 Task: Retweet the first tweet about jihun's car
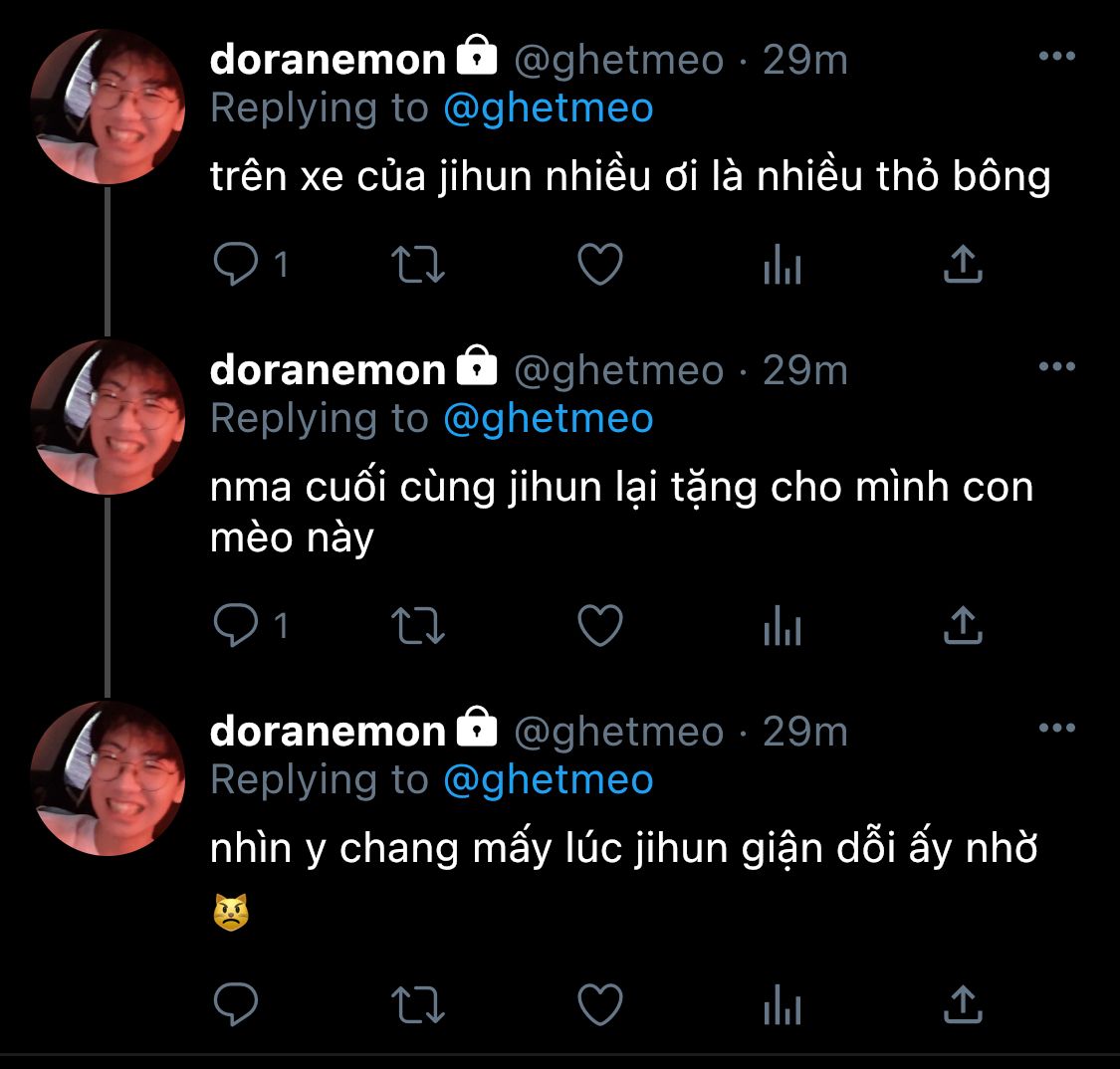(x=418, y=264)
